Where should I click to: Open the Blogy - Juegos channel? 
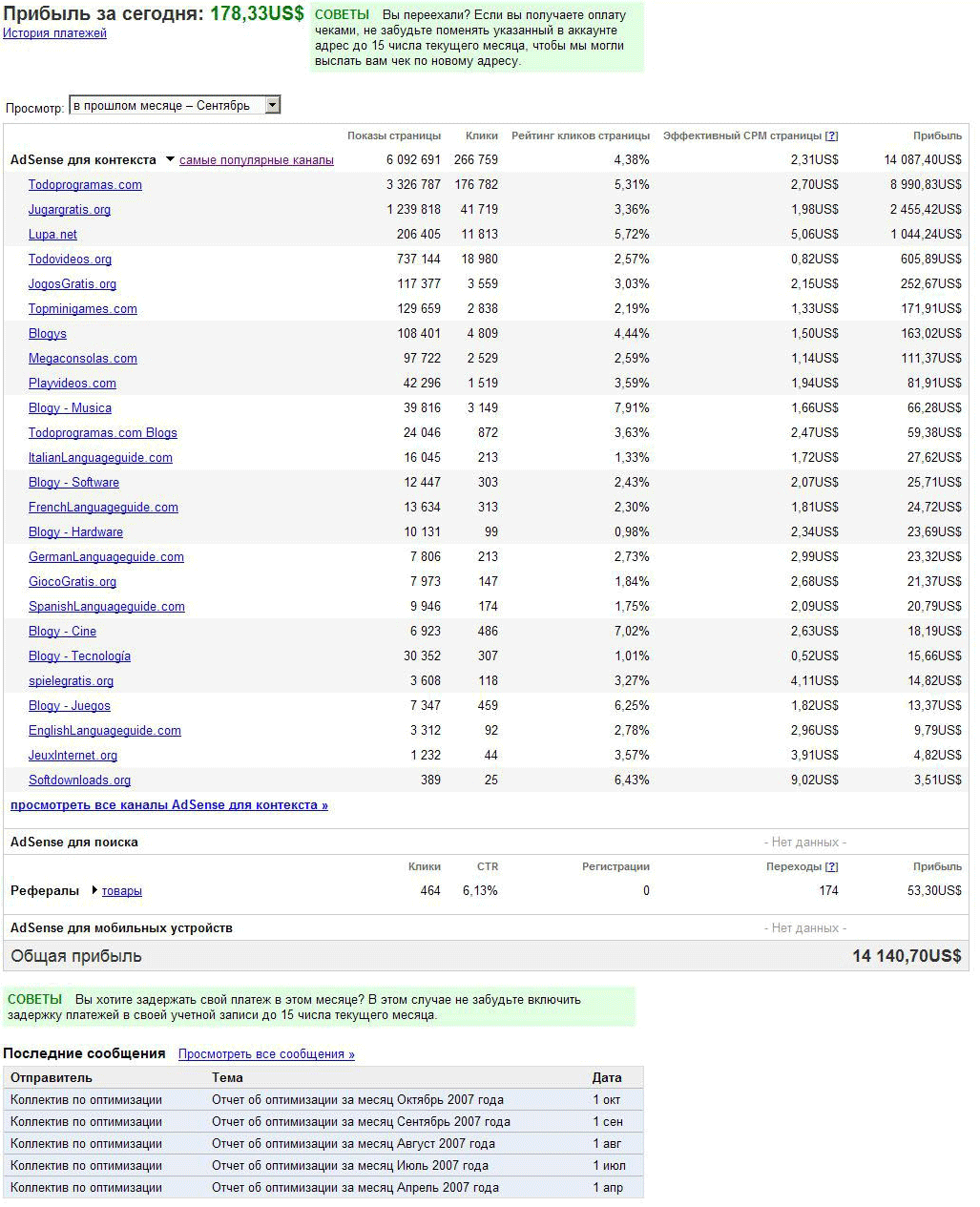[70, 706]
